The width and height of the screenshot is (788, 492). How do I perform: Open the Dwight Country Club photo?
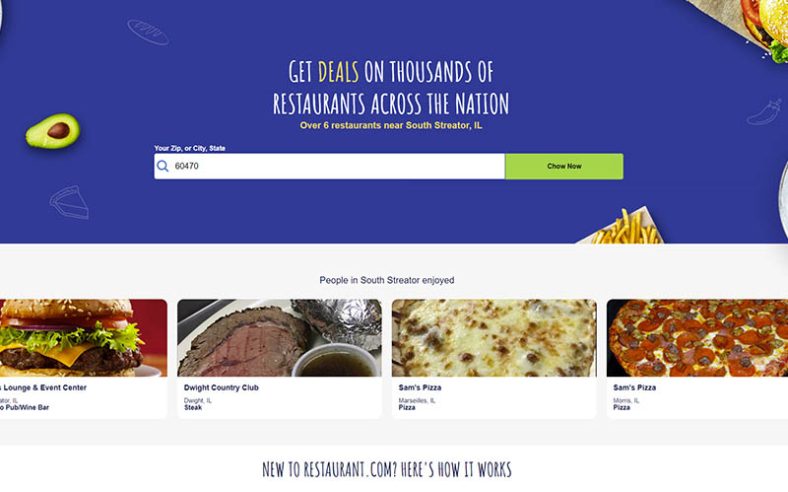pyautogui.click(x=279, y=338)
